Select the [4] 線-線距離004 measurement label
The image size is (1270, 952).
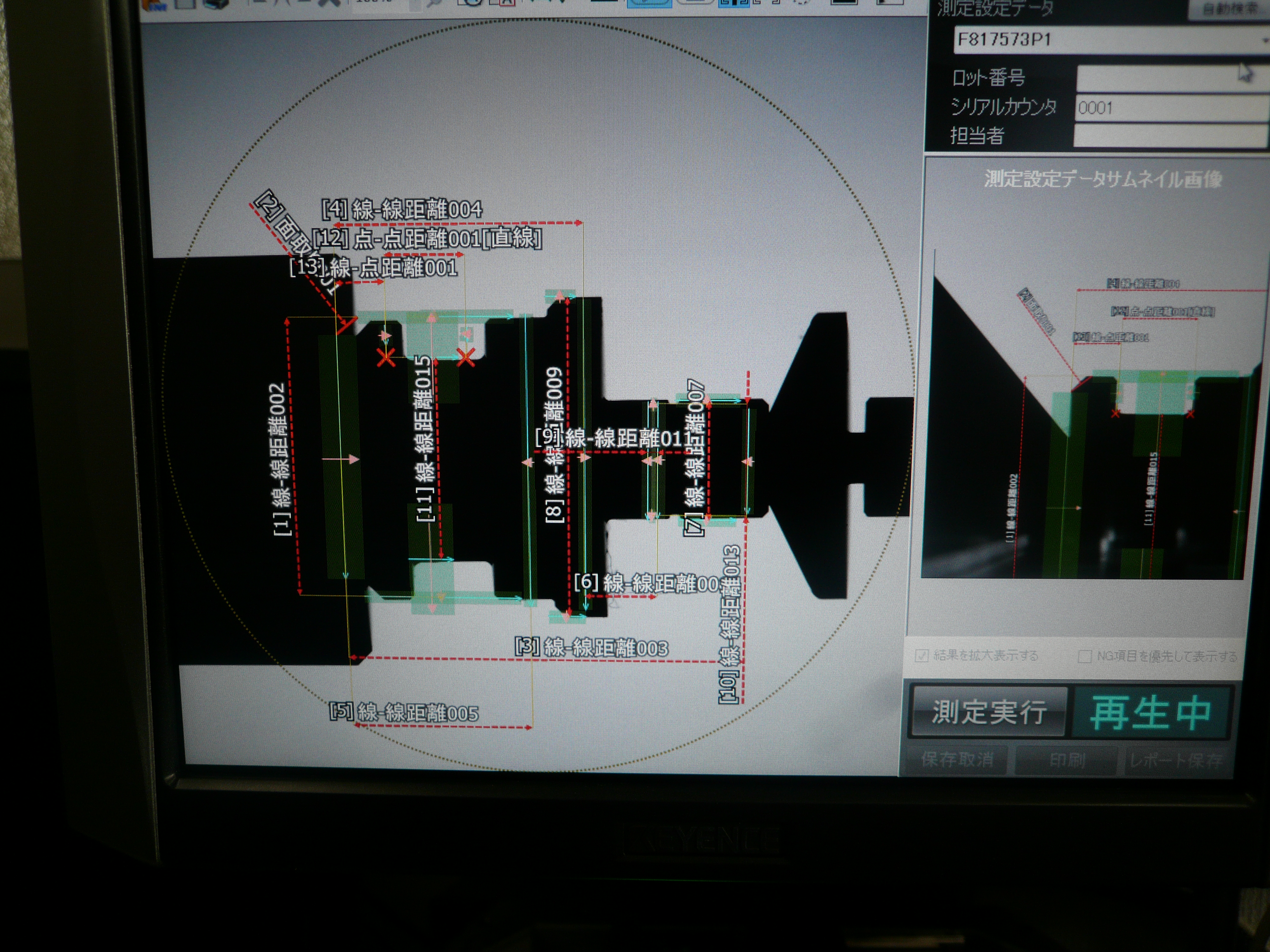click(402, 209)
